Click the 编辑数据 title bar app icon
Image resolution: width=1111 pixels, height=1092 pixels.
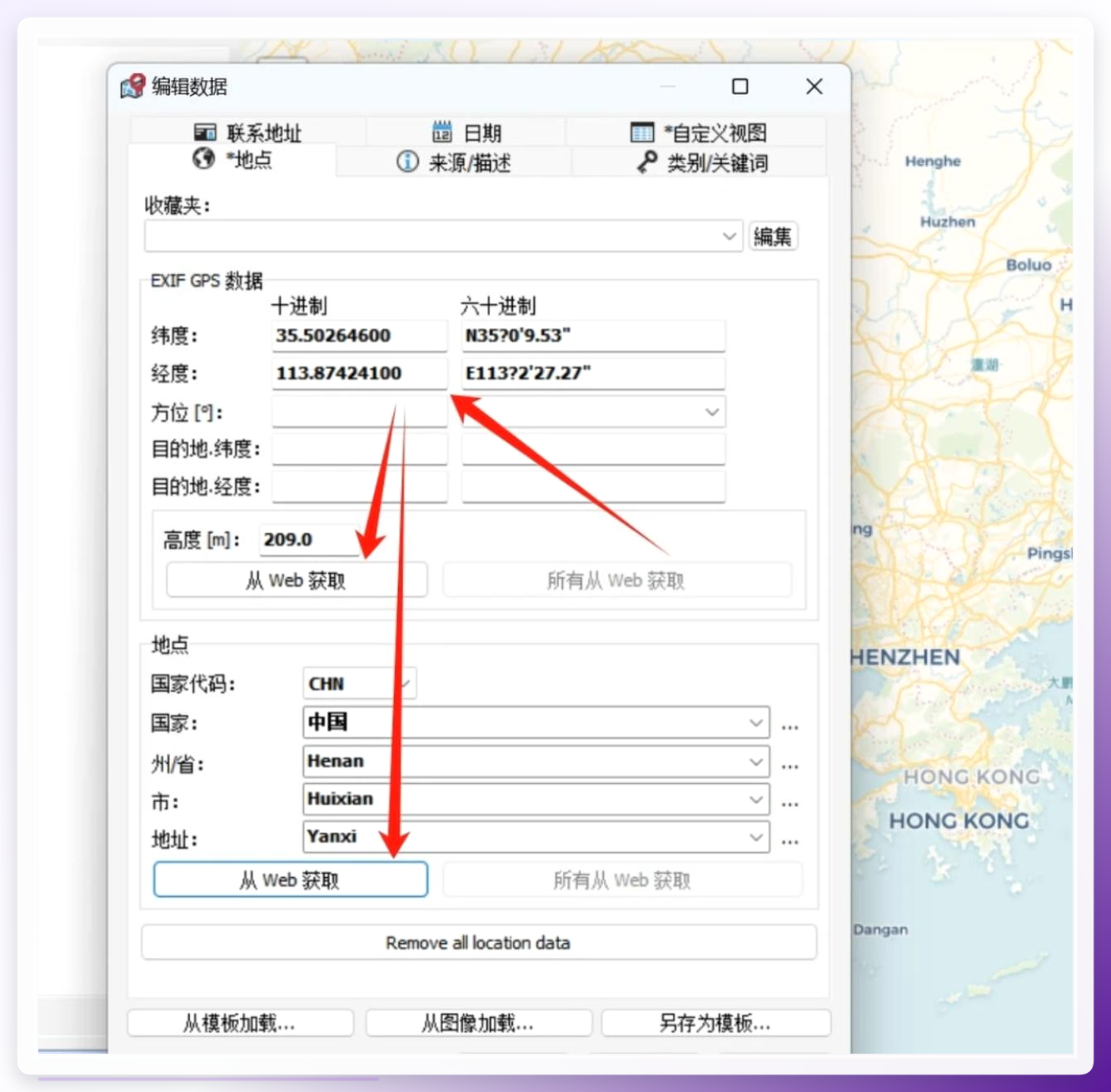133,86
